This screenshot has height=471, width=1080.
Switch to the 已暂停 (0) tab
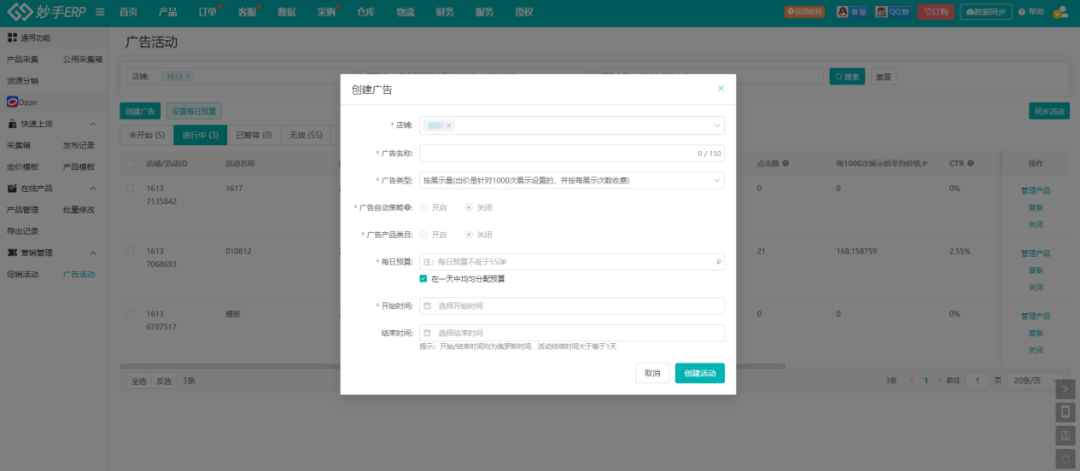tap(253, 135)
